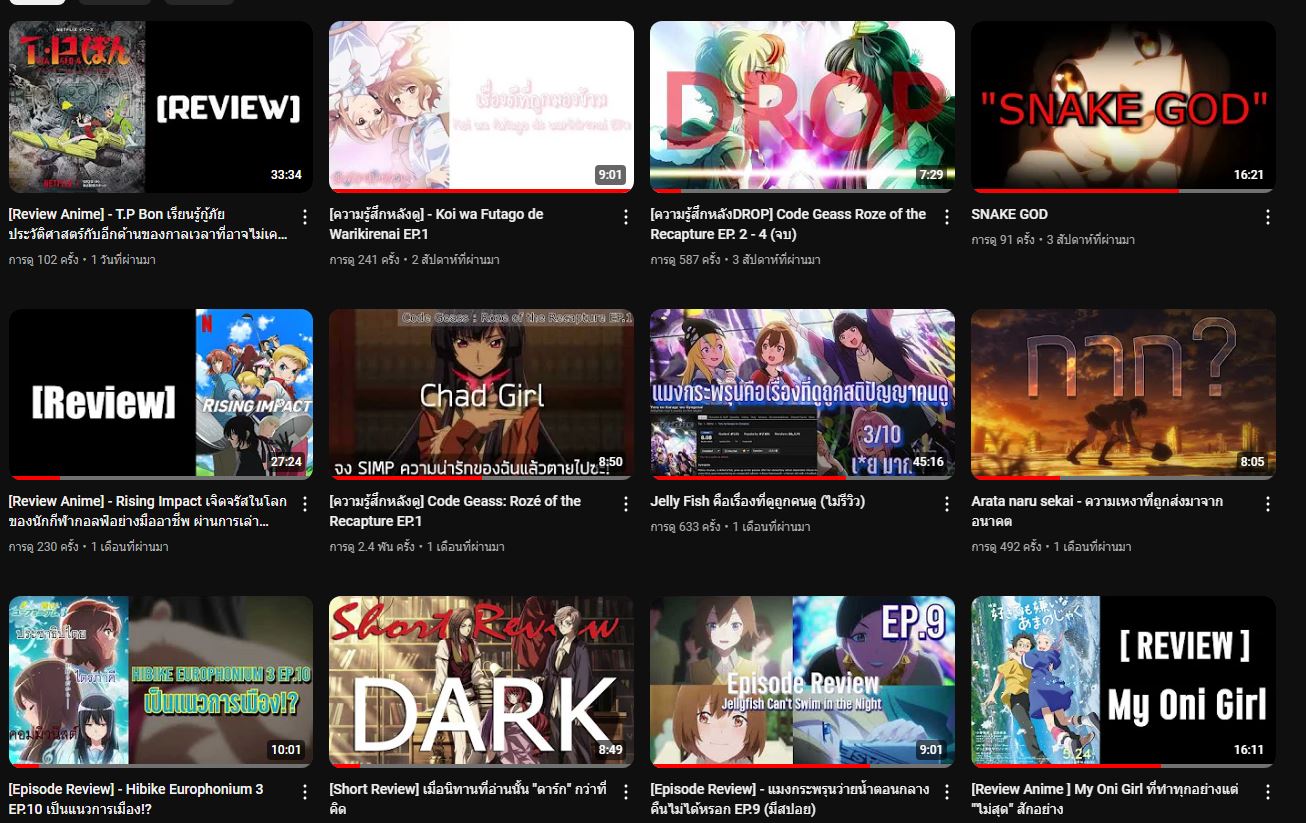The width and height of the screenshot is (1306, 823).
Task: Open the action menu for the Jellyfish EP.9 episode review
Action: click(947, 792)
